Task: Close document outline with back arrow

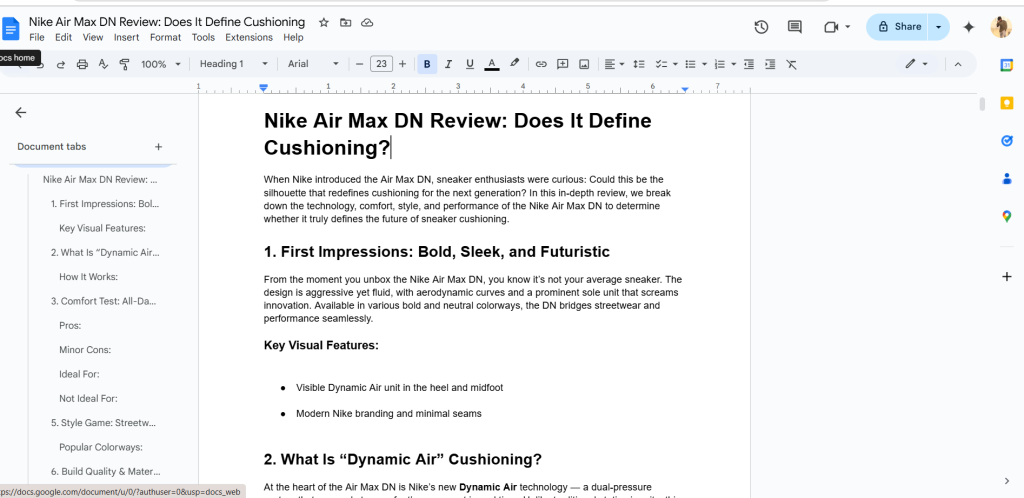Action: click(21, 112)
